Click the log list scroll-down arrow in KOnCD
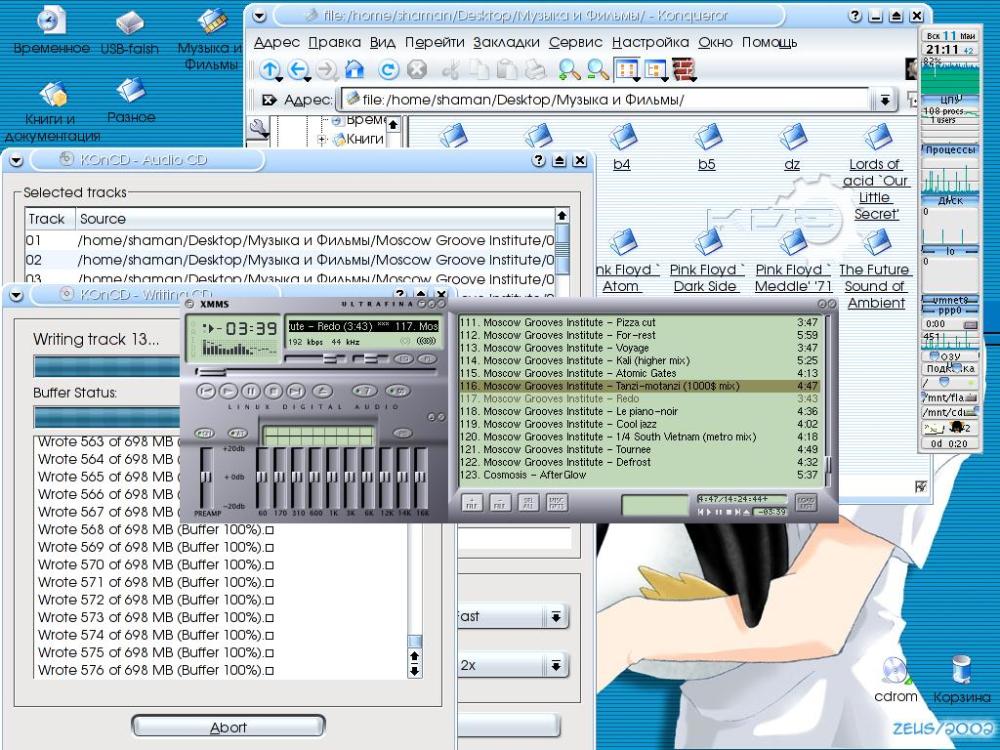 [x=415, y=671]
